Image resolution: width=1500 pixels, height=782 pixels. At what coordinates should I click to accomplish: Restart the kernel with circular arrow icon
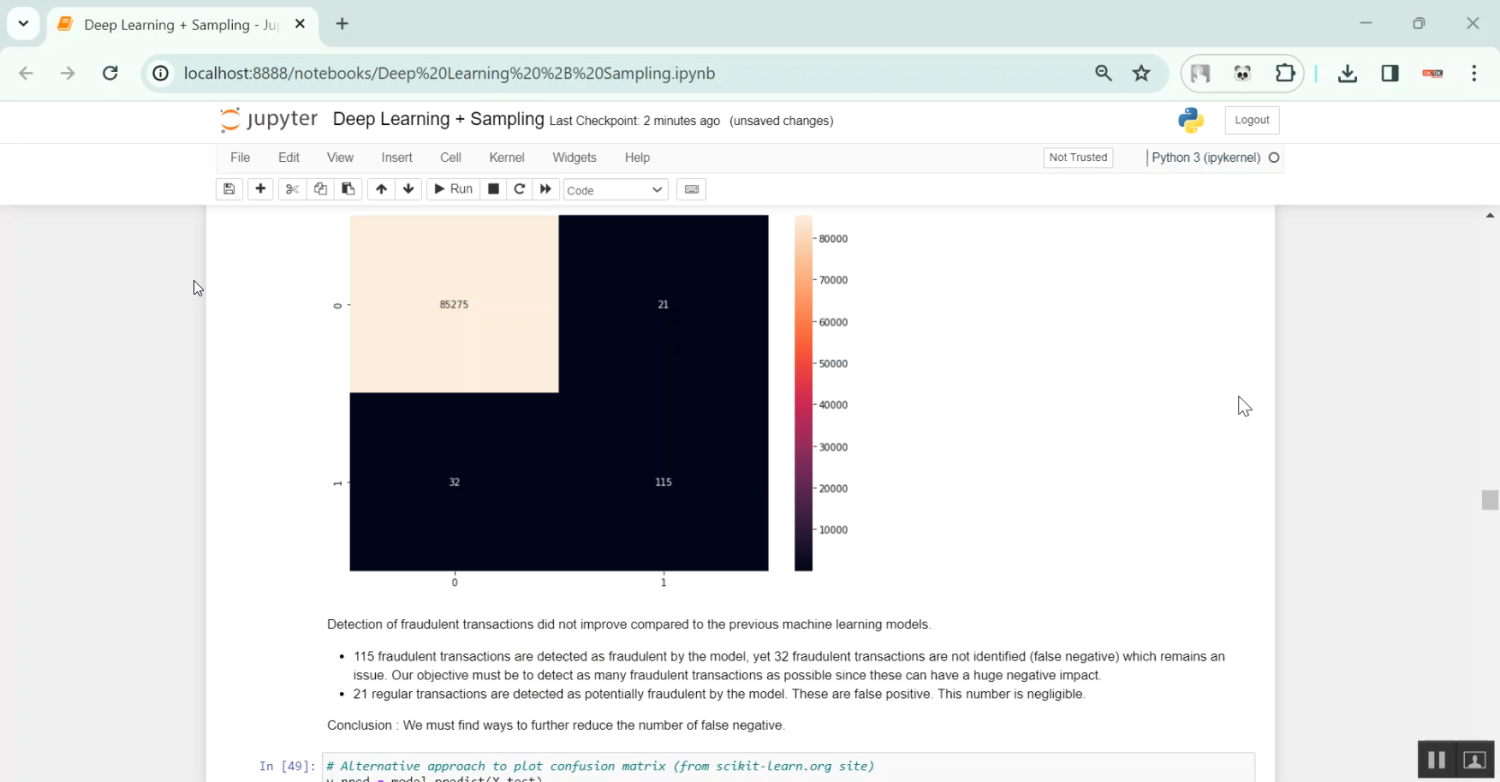pos(519,189)
